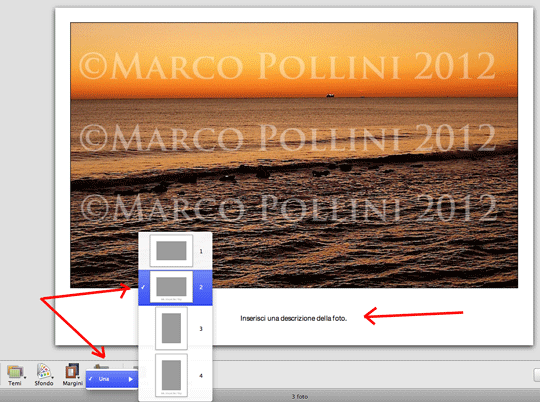Open the Sfondo background color picker
The image size is (540, 402).
[44, 375]
